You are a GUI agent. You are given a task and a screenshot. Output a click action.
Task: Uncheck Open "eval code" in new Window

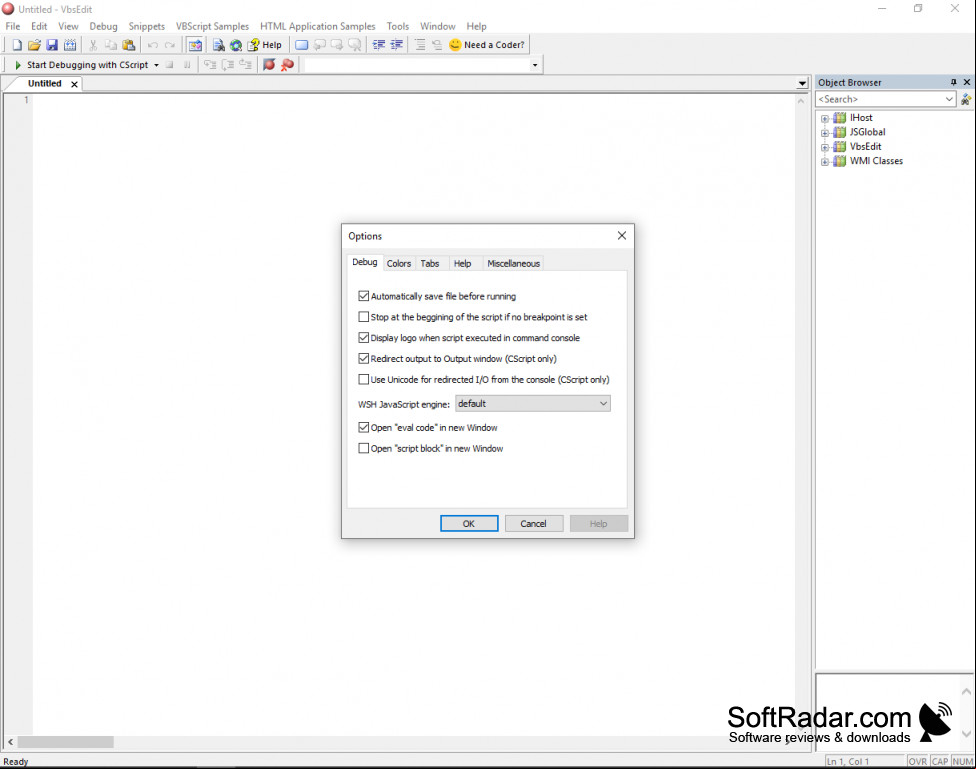point(364,427)
